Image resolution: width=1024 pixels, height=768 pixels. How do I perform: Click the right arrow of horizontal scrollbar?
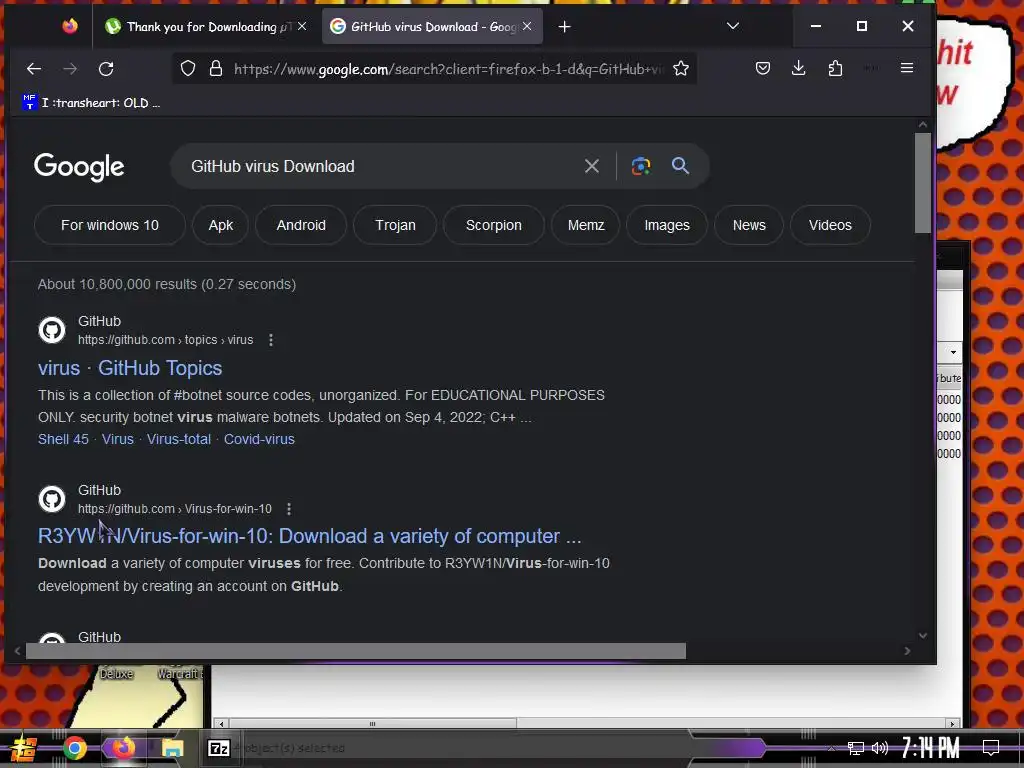[x=907, y=651]
